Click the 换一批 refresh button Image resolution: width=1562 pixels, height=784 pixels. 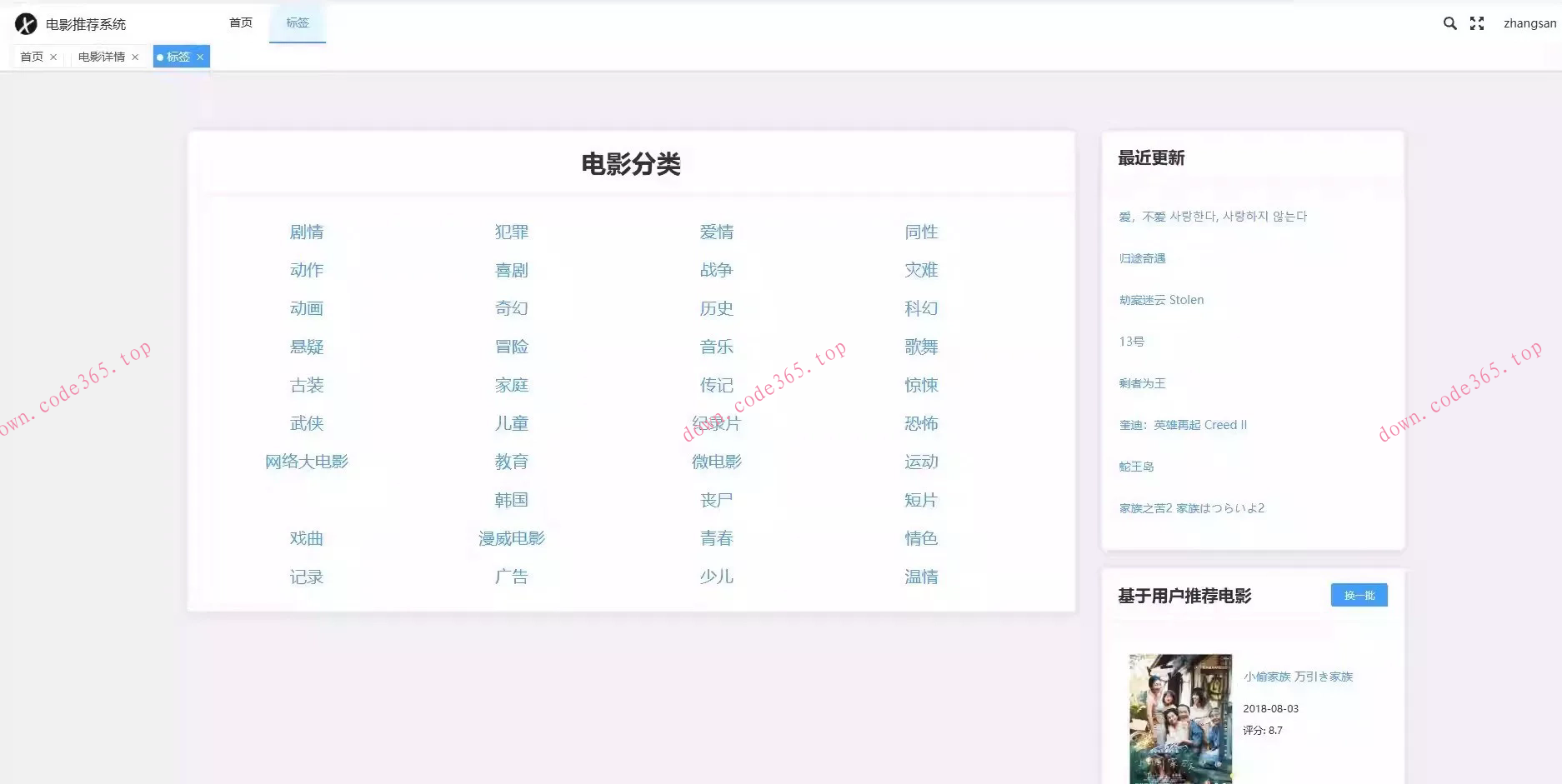click(x=1359, y=595)
